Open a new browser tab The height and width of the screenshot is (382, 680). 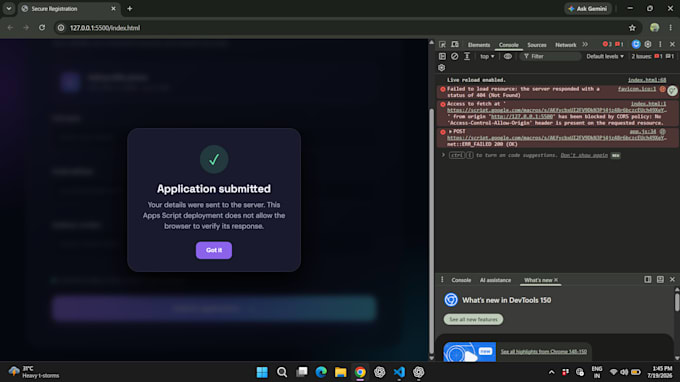pyautogui.click(x=130, y=9)
